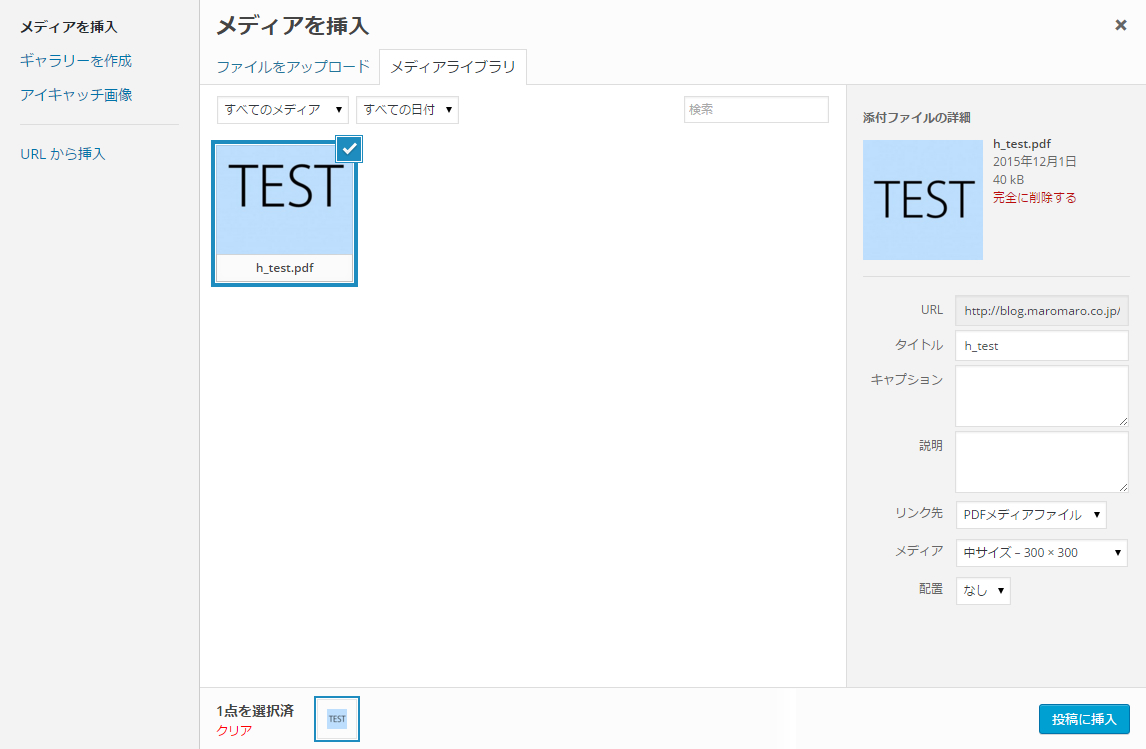The width and height of the screenshot is (1146, 749).
Task: Expand the リンク先 PDFメディアファイル dropdown
Action: [x=1031, y=514]
